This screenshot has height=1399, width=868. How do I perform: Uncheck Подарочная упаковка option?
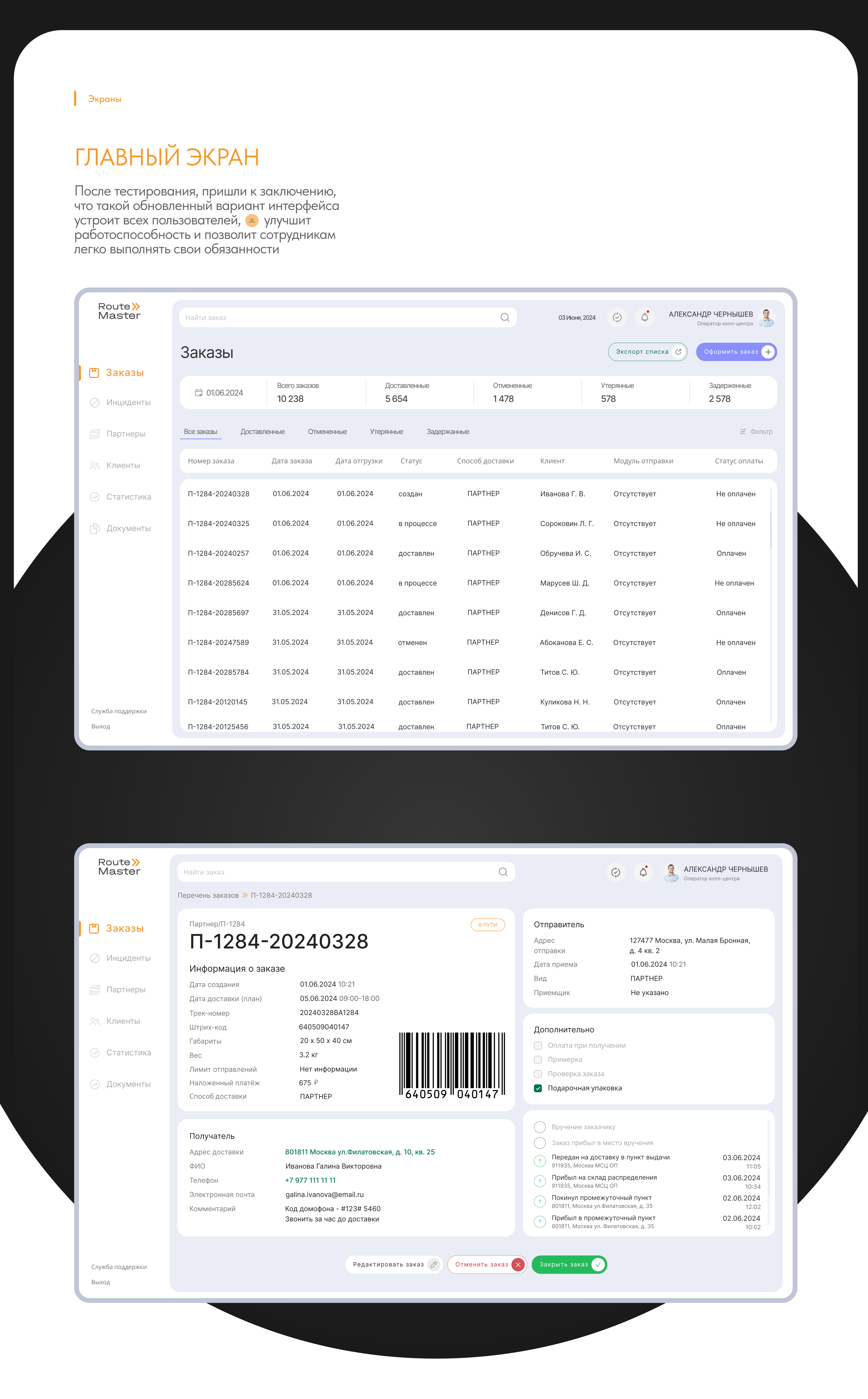click(538, 1088)
